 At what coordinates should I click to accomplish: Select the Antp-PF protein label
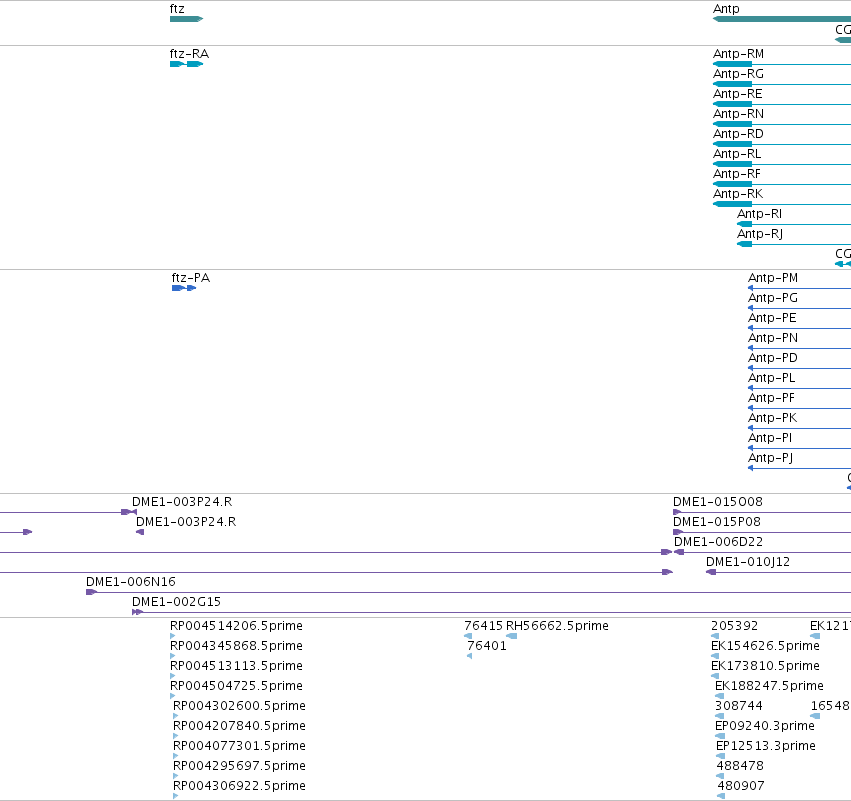tap(771, 398)
